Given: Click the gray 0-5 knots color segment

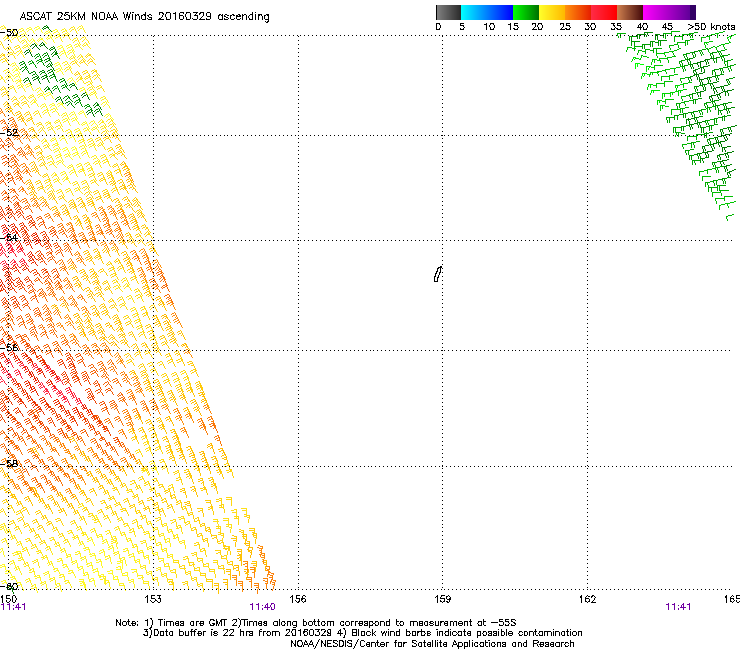Looking at the screenshot, I should click(x=448, y=12).
